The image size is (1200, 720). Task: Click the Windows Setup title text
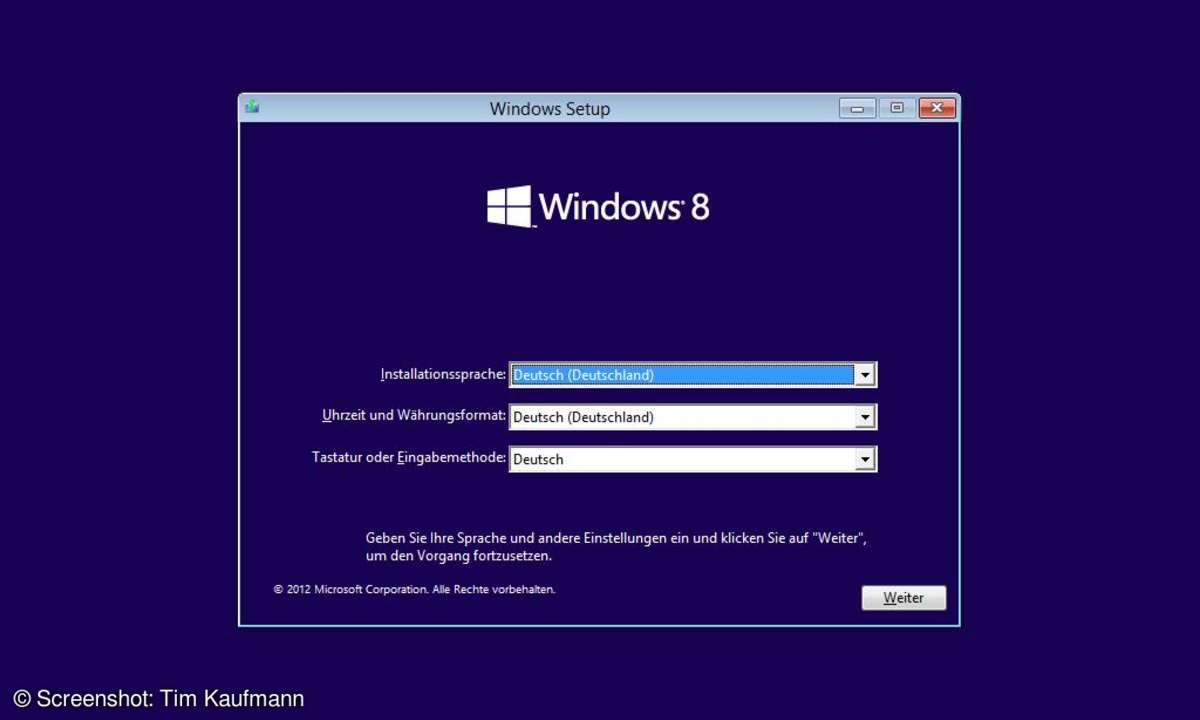[x=549, y=109]
